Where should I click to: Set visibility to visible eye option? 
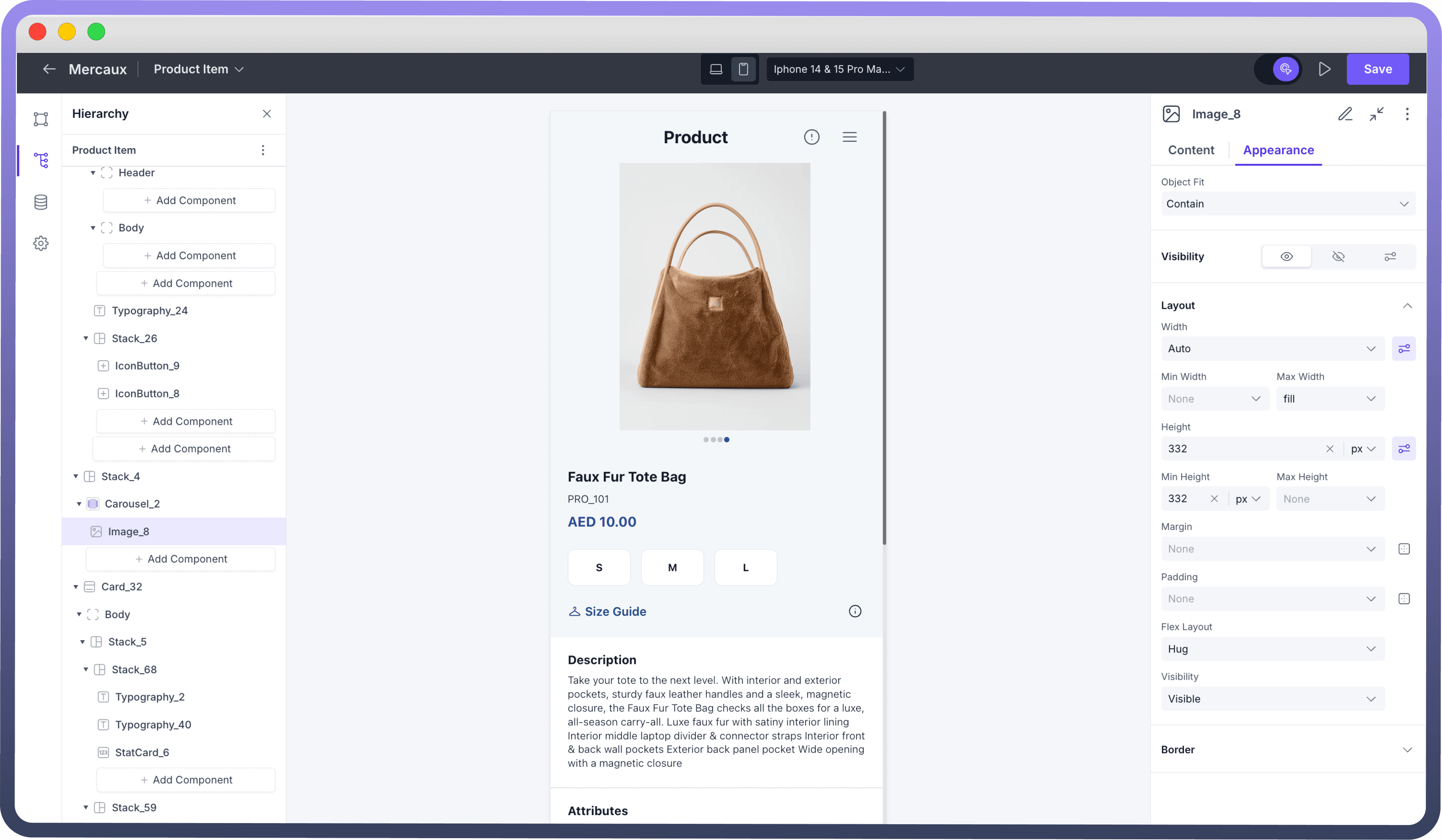pos(1286,257)
